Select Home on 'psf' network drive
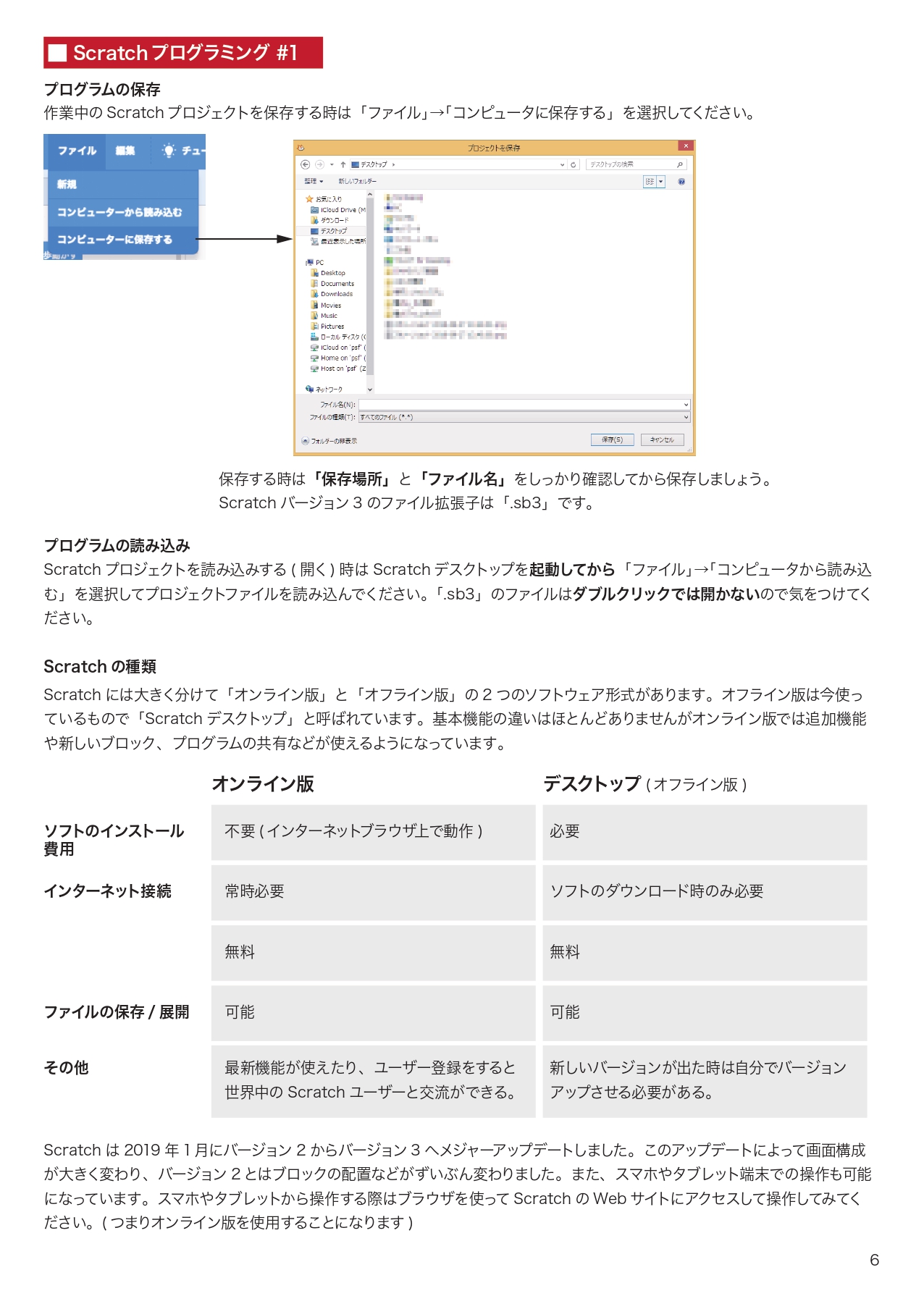924x1296 pixels. 338,358
